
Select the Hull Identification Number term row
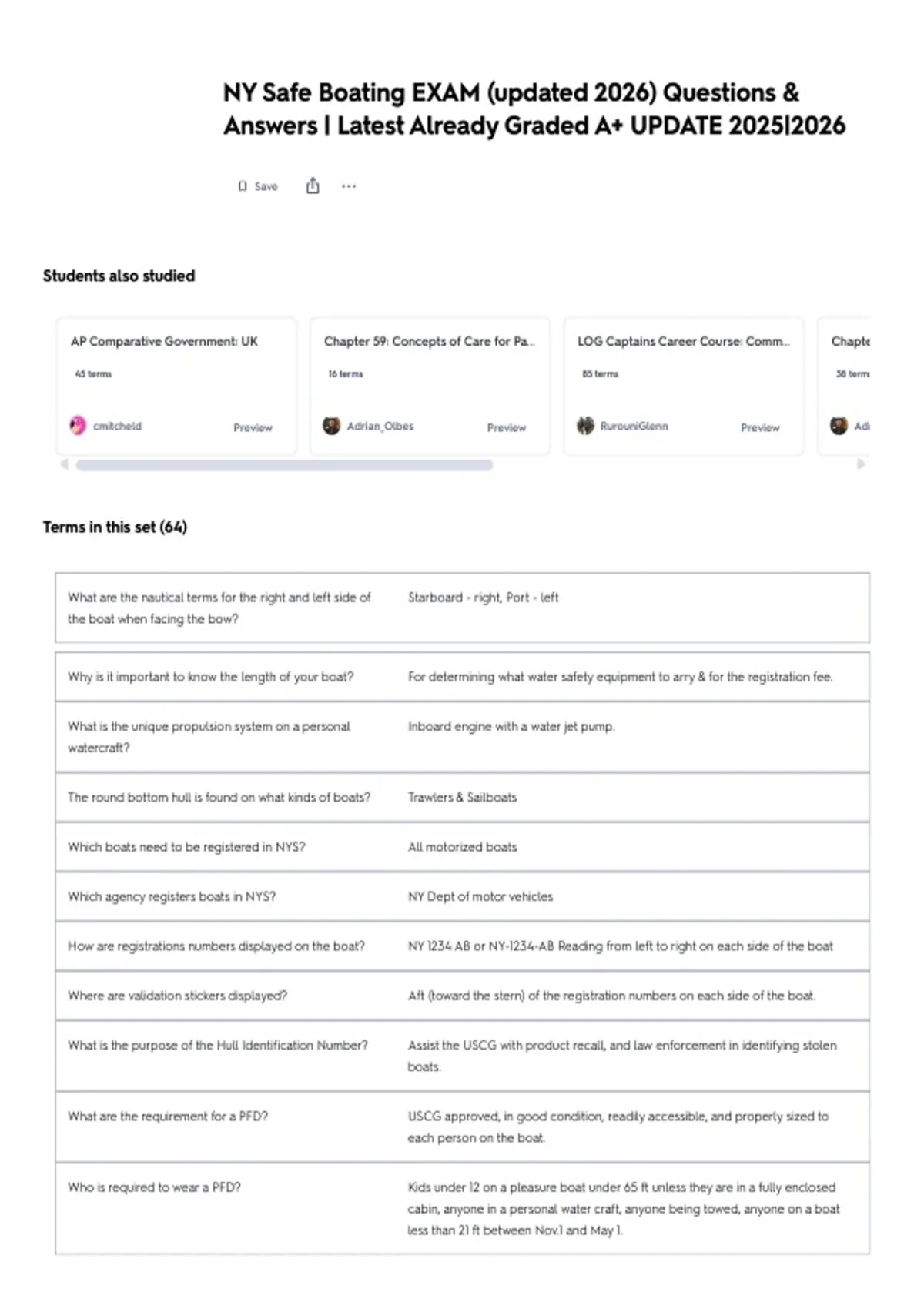462,1056
